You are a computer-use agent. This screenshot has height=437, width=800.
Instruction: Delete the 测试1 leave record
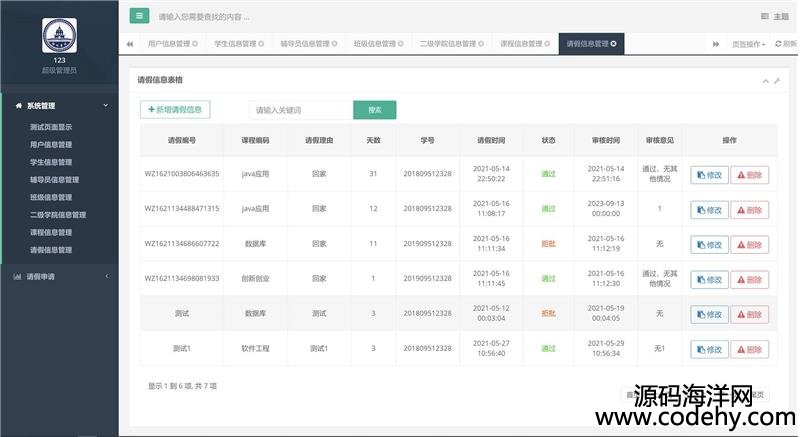click(750, 349)
